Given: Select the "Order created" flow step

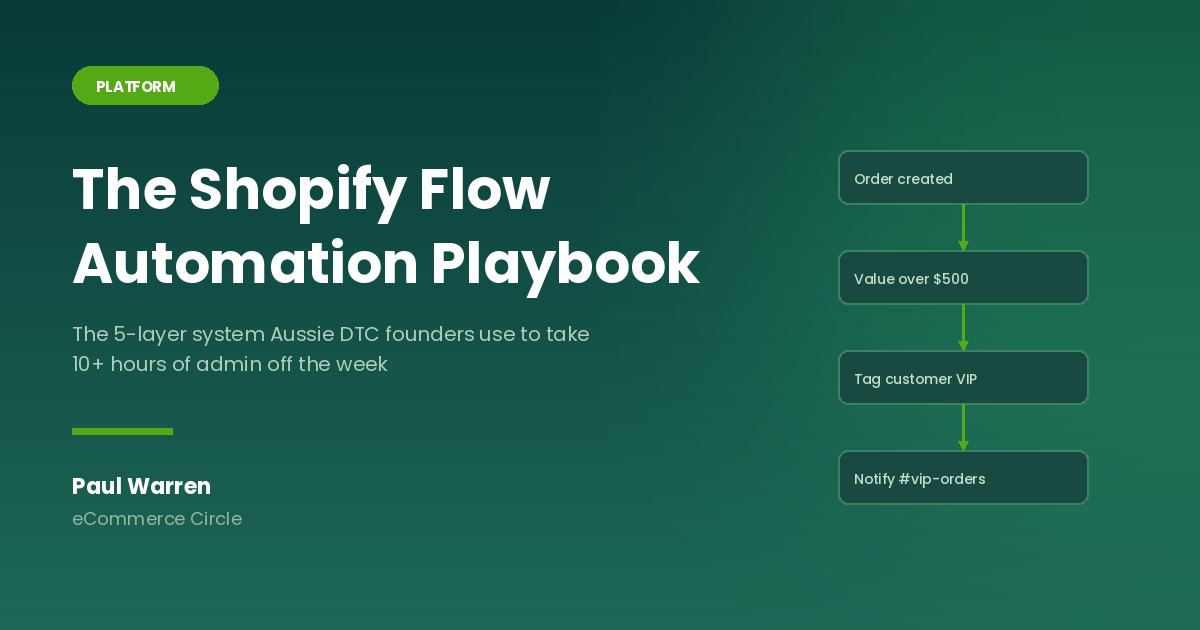Looking at the screenshot, I should (x=963, y=178).
